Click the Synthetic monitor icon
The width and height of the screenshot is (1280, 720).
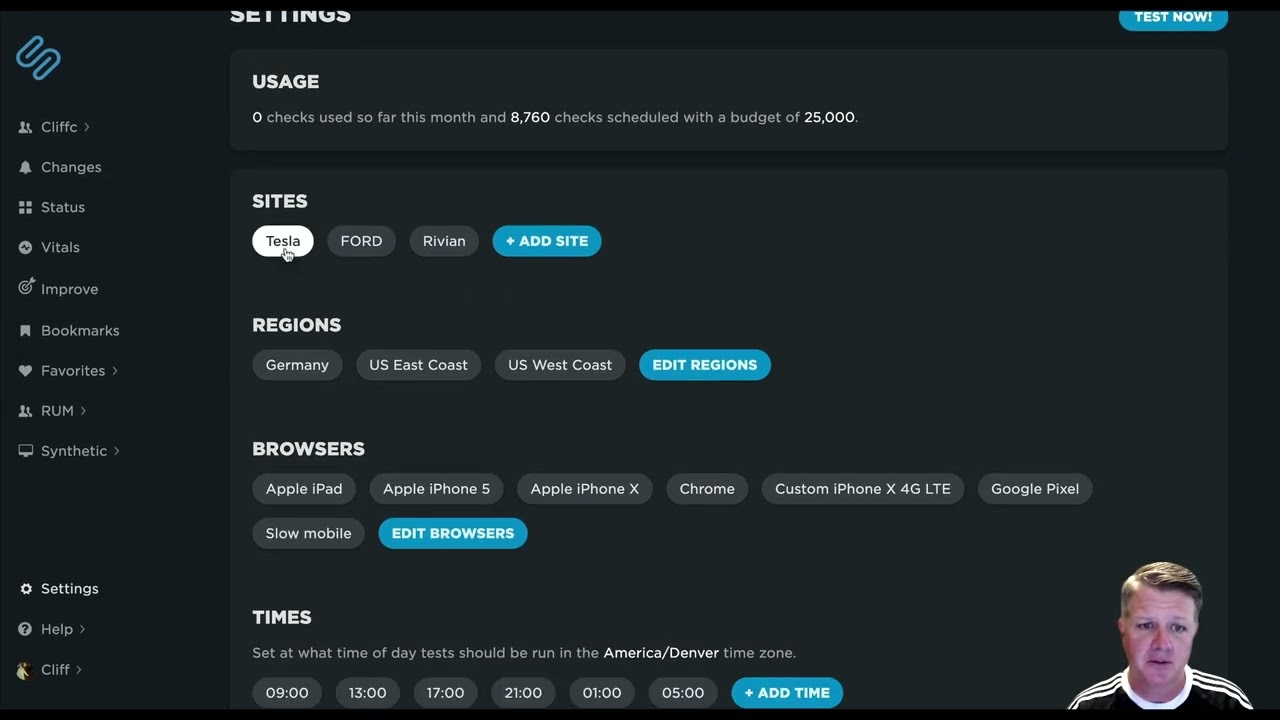25,451
